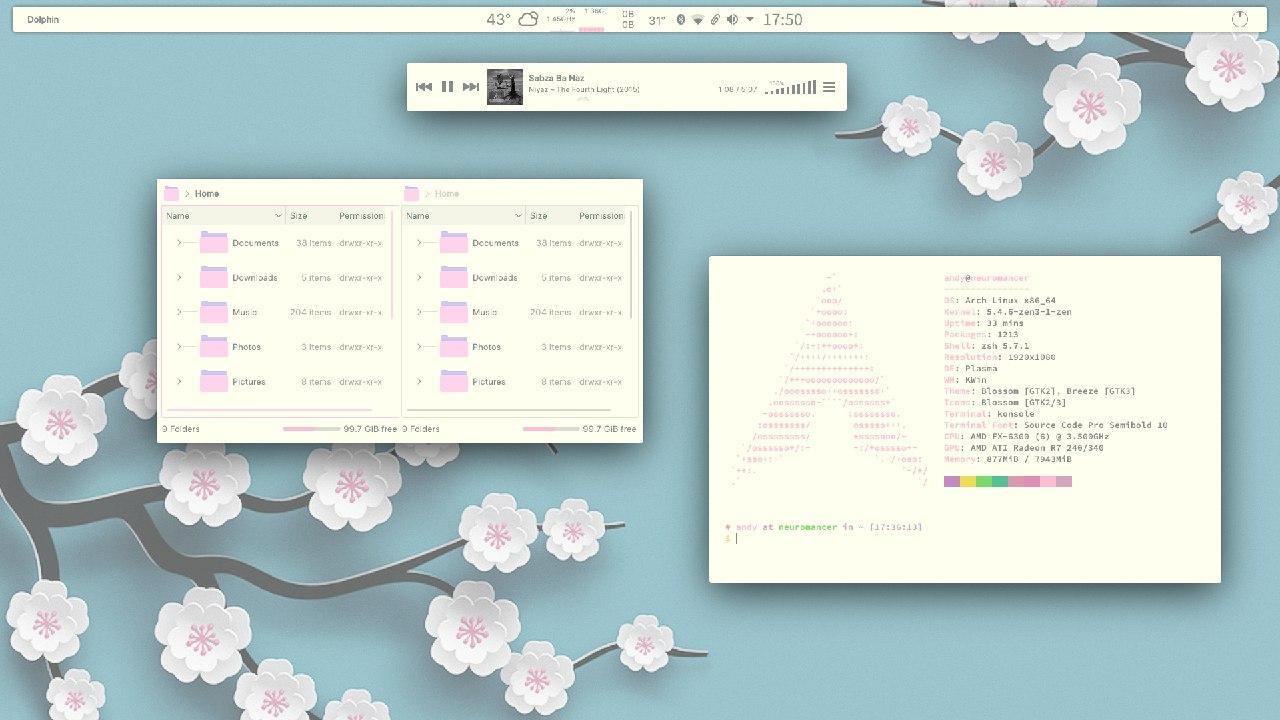The width and height of the screenshot is (1280, 720).
Task: Select Downloads folder icon in left pane
Action: (214, 277)
